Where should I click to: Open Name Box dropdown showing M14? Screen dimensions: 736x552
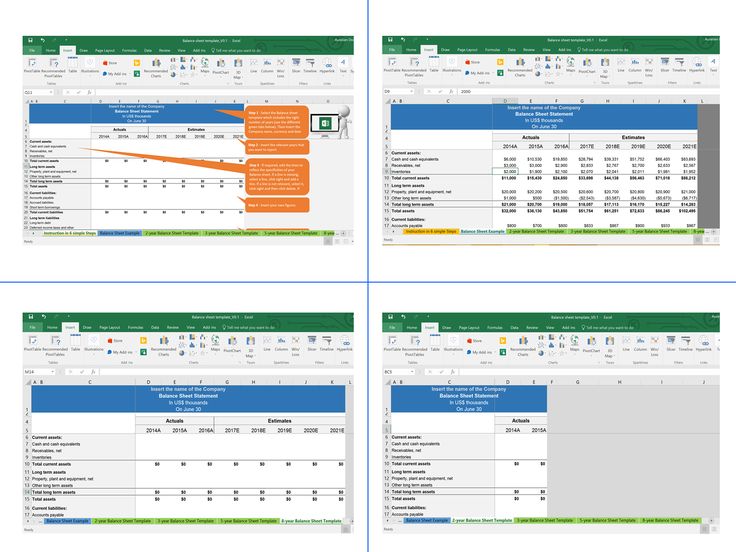click(x=52, y=372)
